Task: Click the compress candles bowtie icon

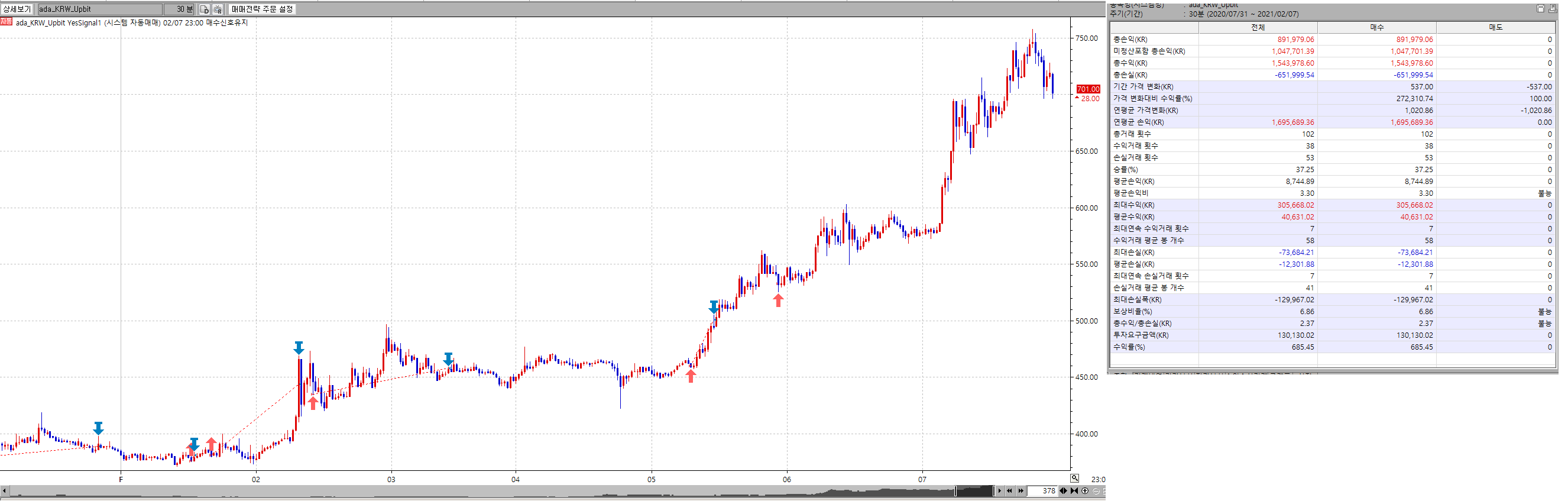Action: (1074, 491)
